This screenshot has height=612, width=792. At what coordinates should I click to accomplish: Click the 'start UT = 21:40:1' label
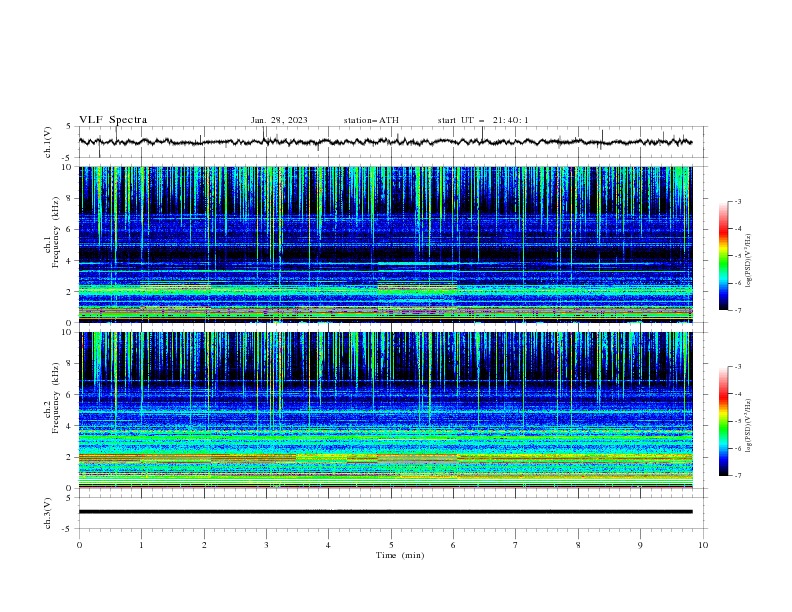[483, 120]
